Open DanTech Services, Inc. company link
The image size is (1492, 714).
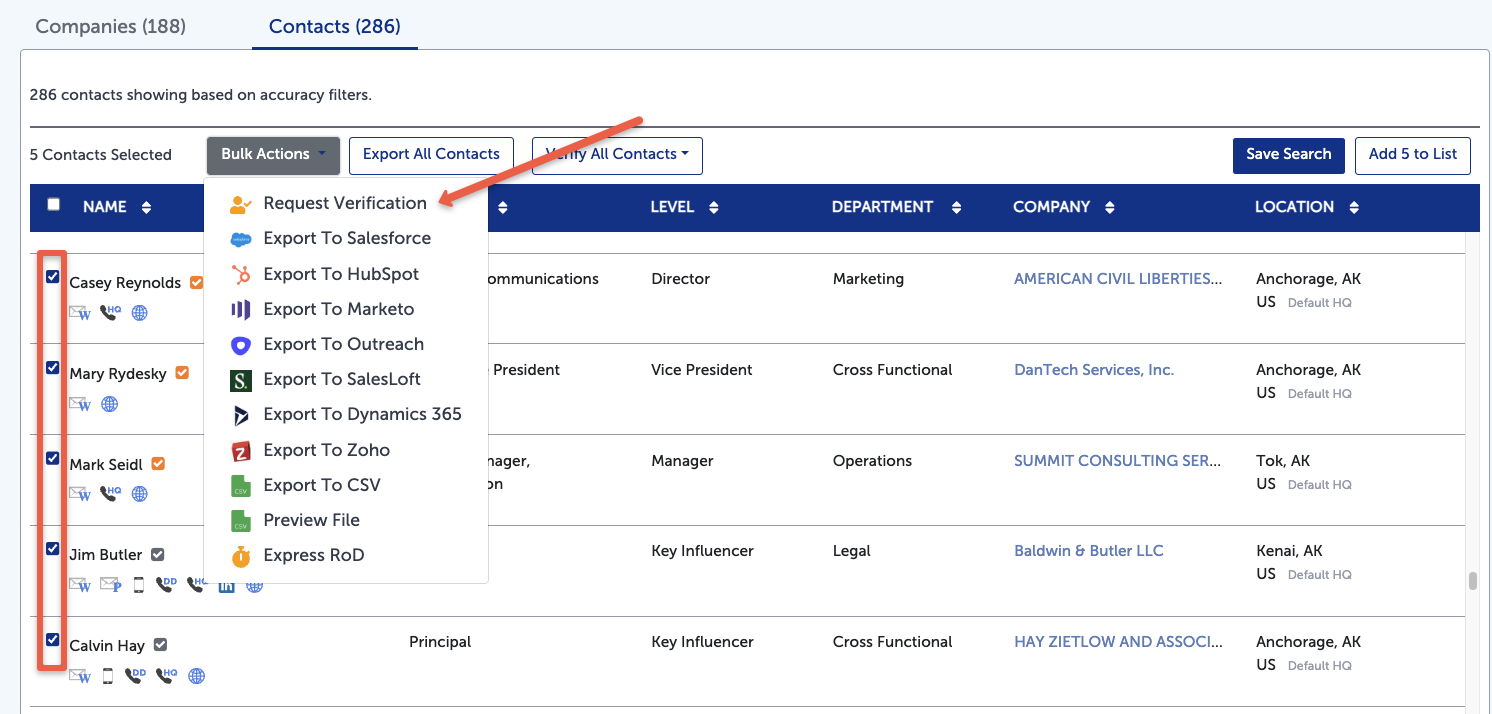coord(1094,370)
